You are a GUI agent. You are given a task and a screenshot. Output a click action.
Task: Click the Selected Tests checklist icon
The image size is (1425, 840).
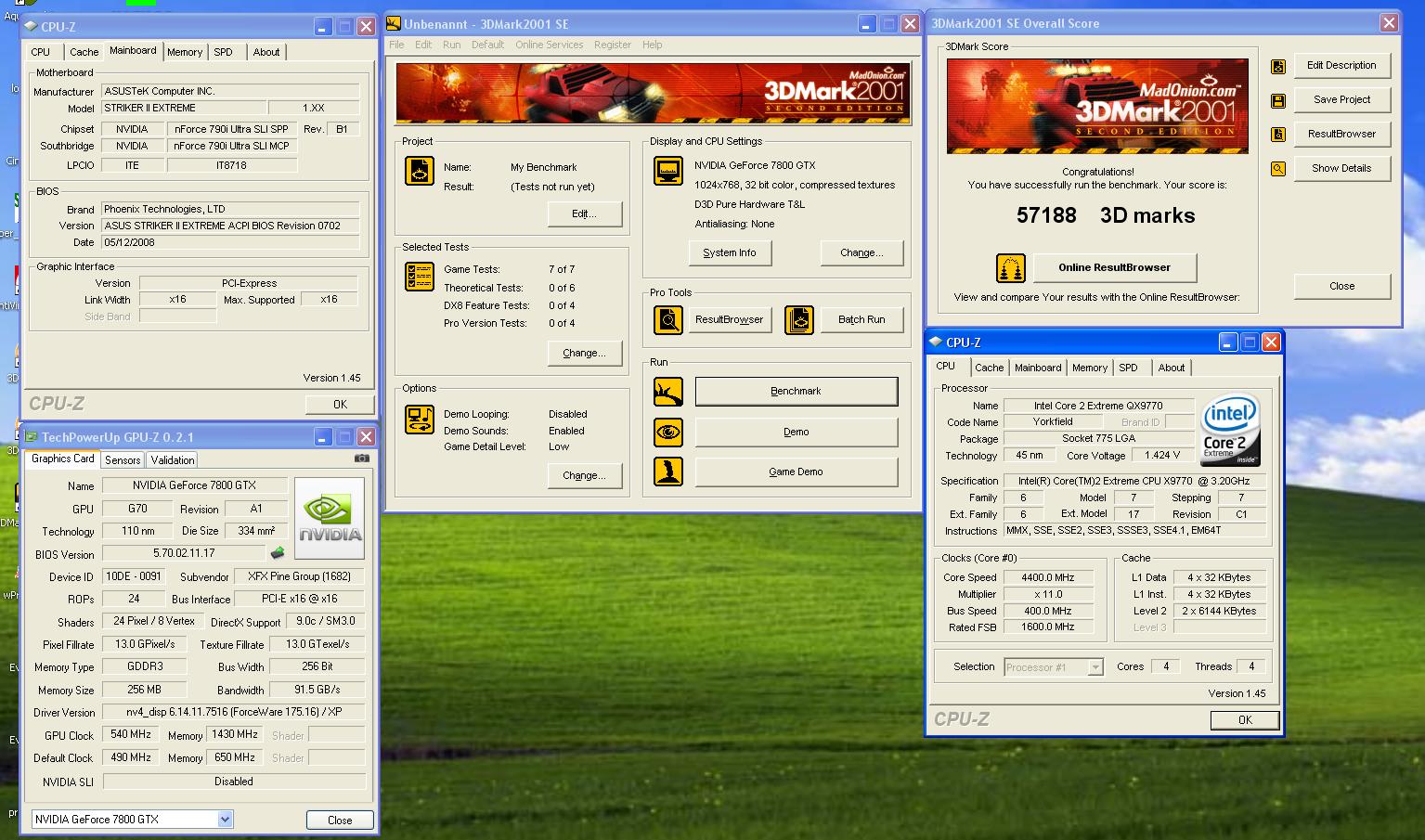[420, 277]
